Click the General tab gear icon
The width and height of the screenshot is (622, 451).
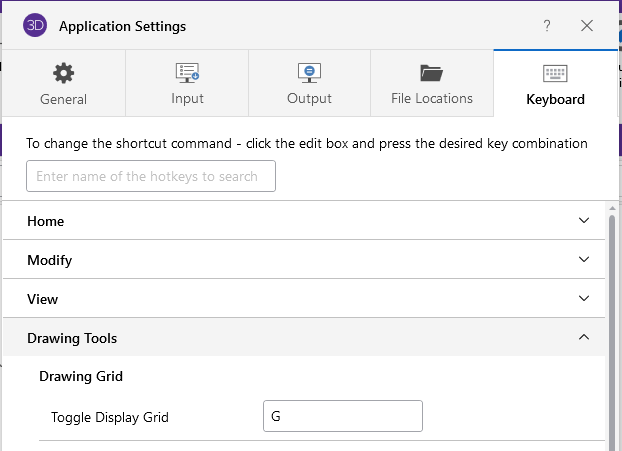point(63,73)
